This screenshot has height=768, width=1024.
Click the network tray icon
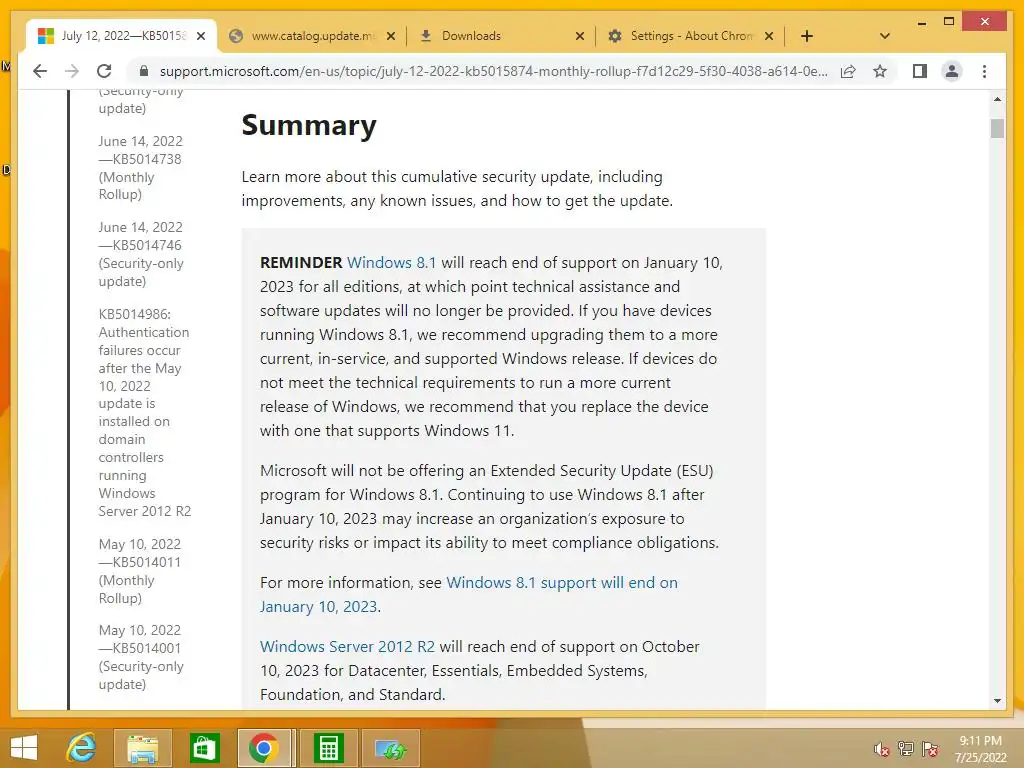pyautogui.click(x=905, y=749)
